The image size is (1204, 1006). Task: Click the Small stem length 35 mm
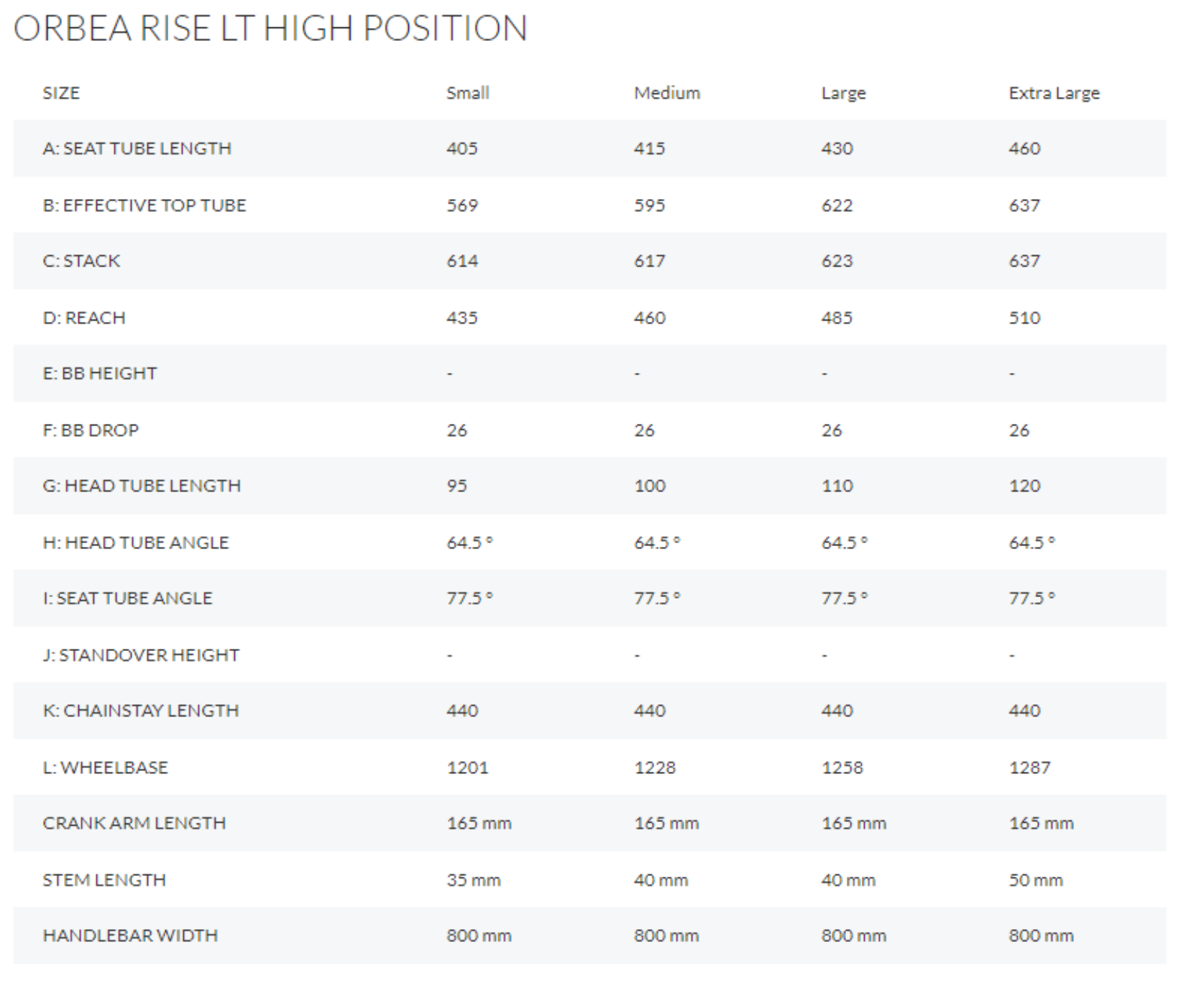pyautogui.click(x=473, y=880)
